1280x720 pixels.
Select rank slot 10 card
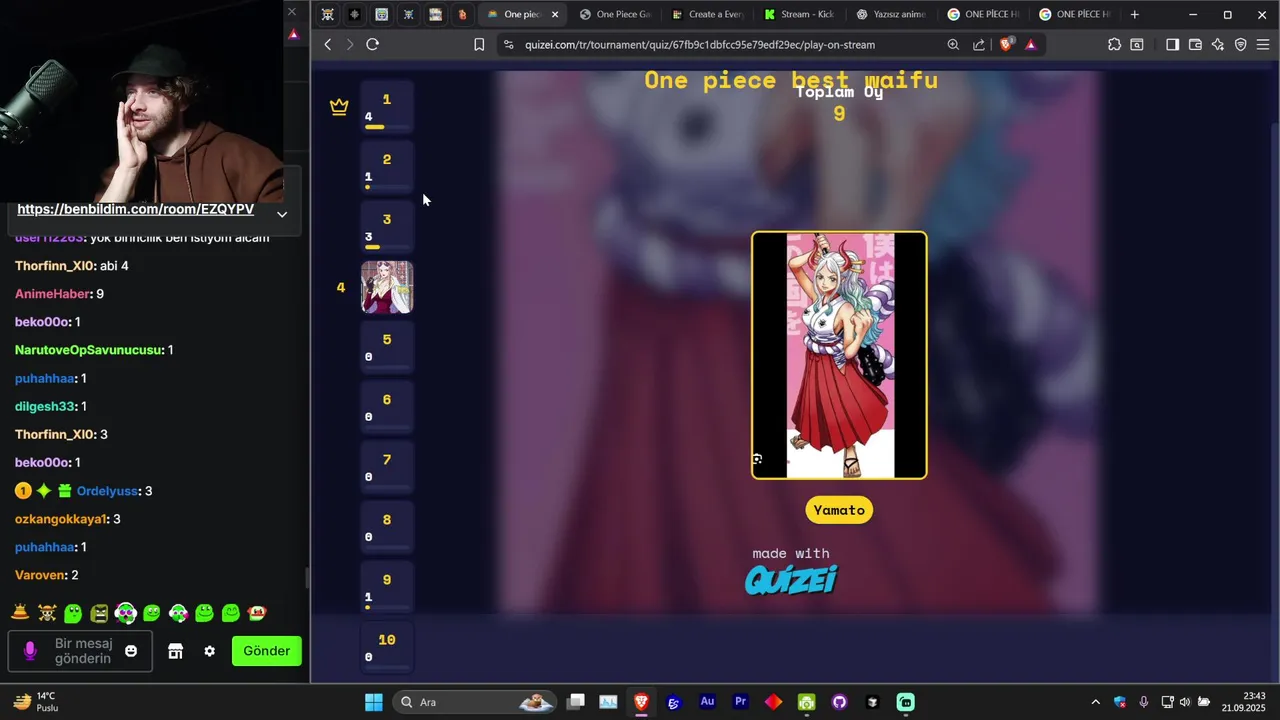[387, 647]
